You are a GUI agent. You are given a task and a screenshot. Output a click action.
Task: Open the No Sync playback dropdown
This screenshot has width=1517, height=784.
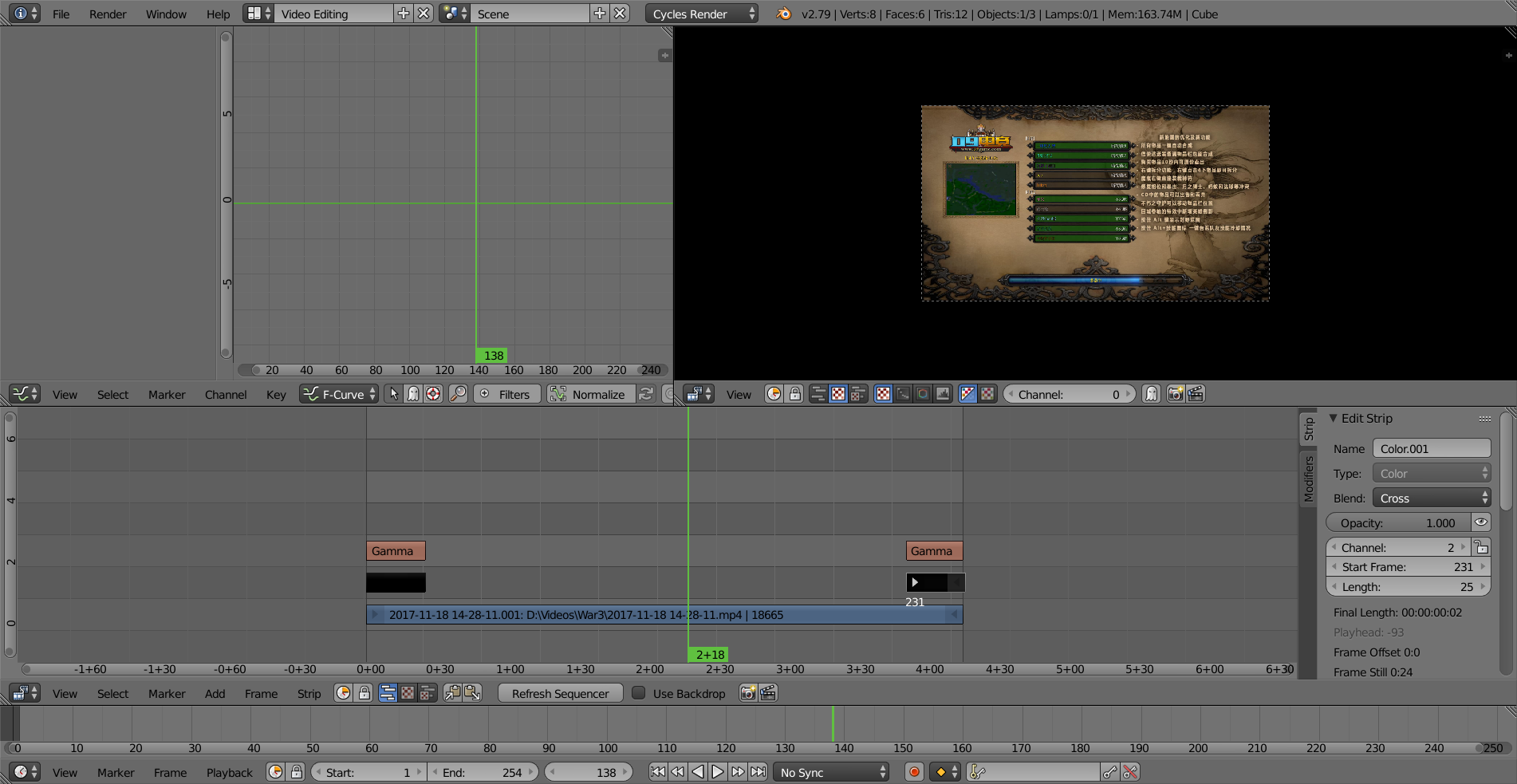pyautogui.click(x=830, y=772)
